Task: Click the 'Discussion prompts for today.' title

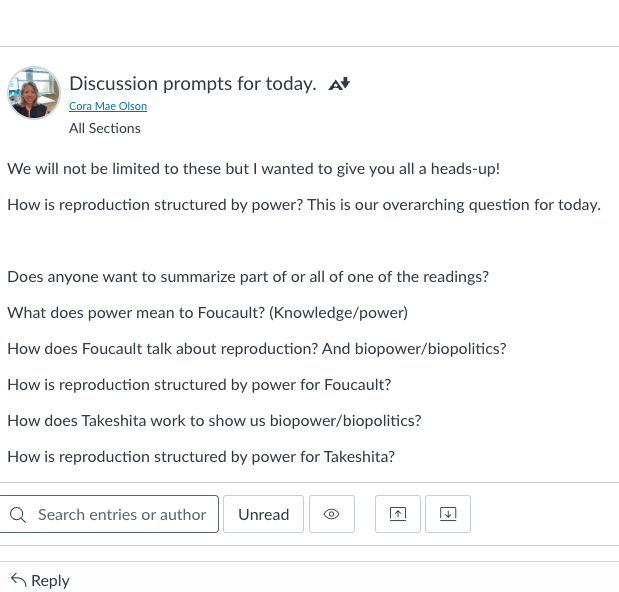Action: [192, 83]
